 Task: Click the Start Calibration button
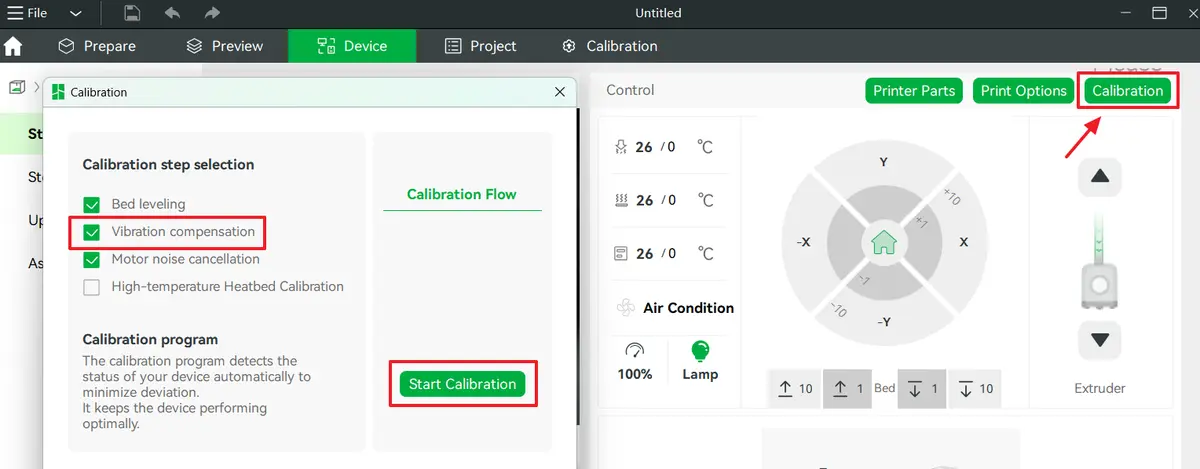(462, 384)
